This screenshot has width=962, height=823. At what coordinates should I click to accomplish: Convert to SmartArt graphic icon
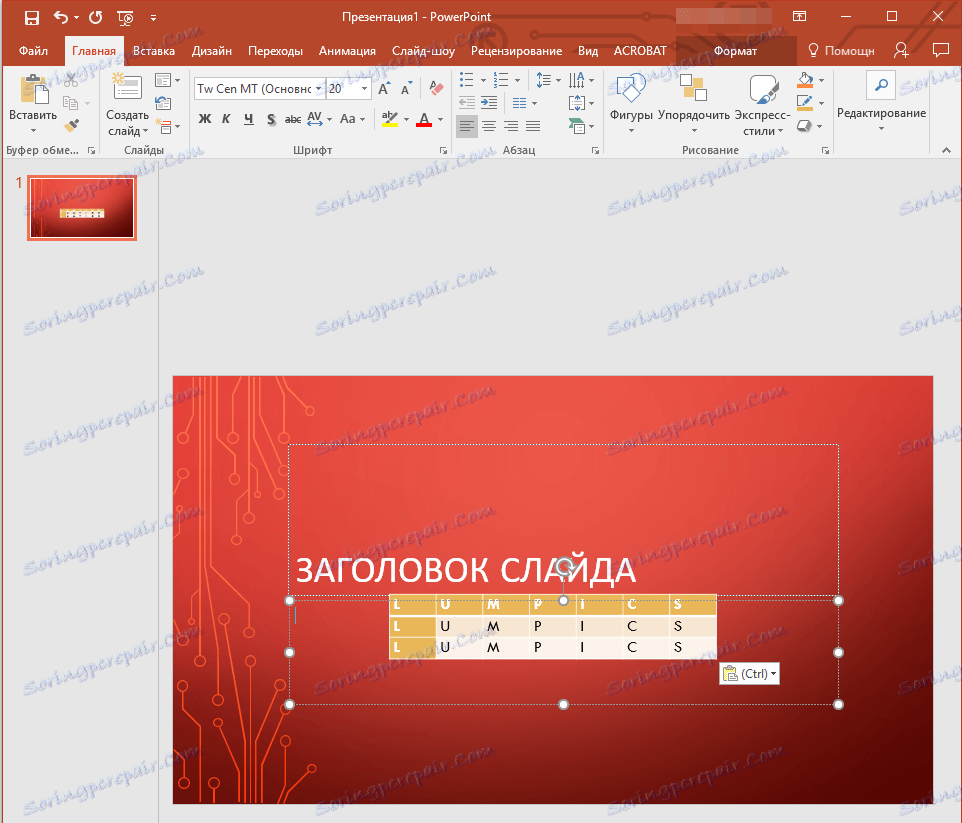581,126
